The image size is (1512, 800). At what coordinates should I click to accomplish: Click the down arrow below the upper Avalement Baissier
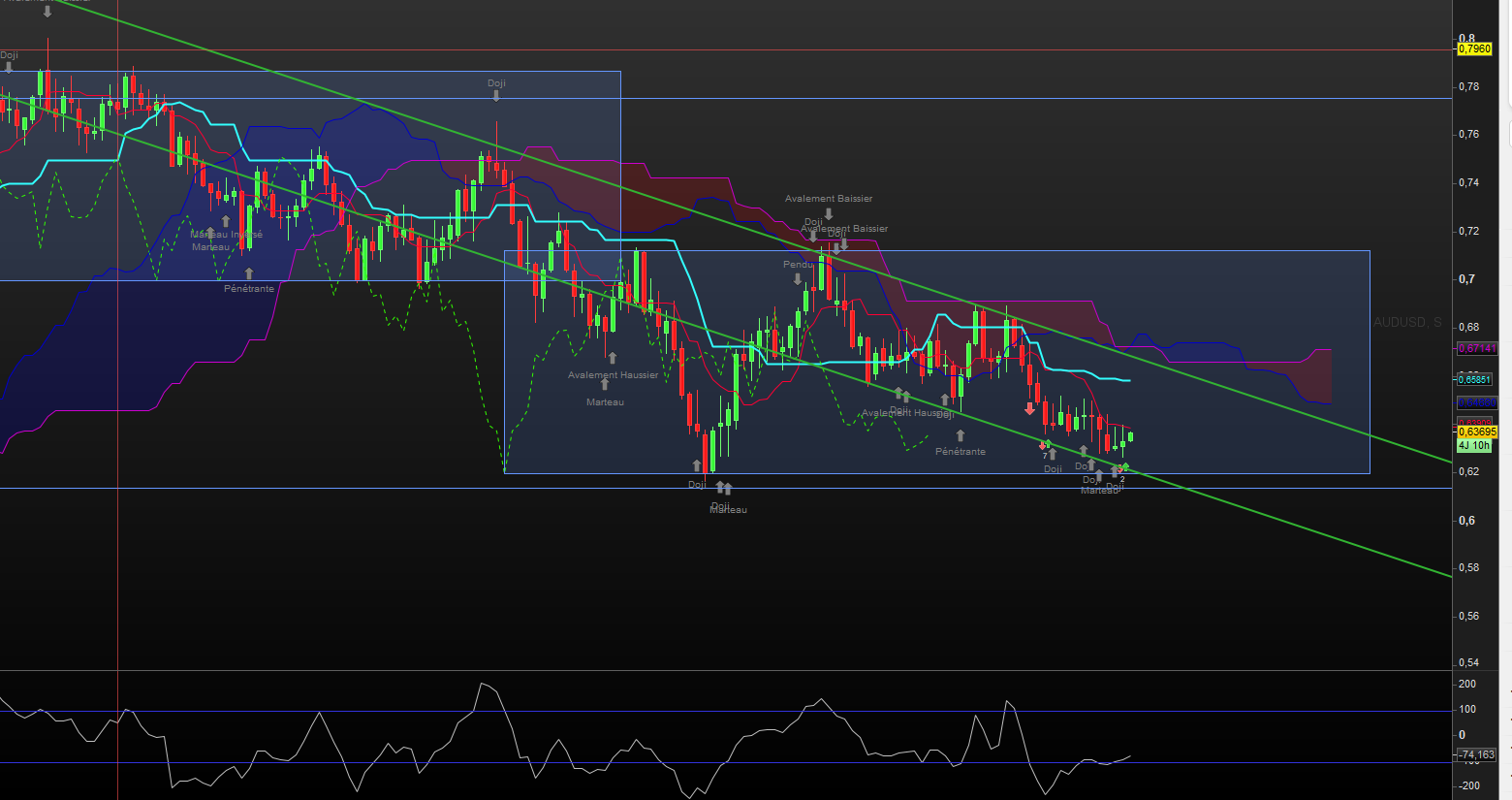pos(829,213)
